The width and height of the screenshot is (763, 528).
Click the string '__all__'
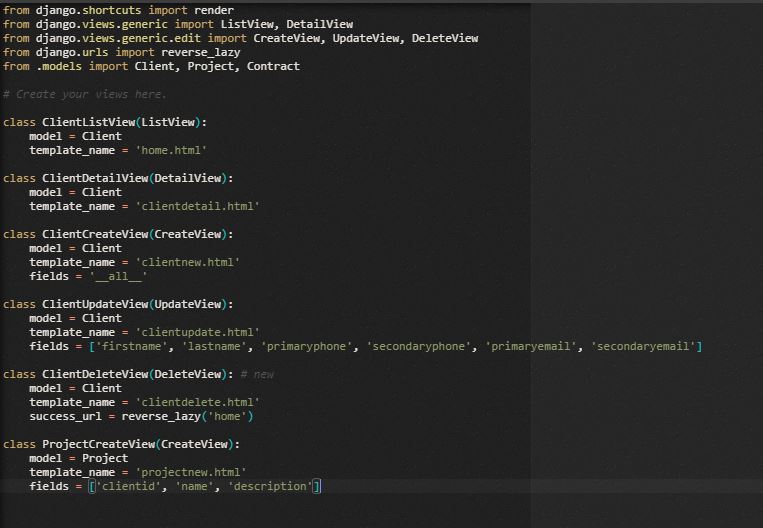tap(118, 276)
